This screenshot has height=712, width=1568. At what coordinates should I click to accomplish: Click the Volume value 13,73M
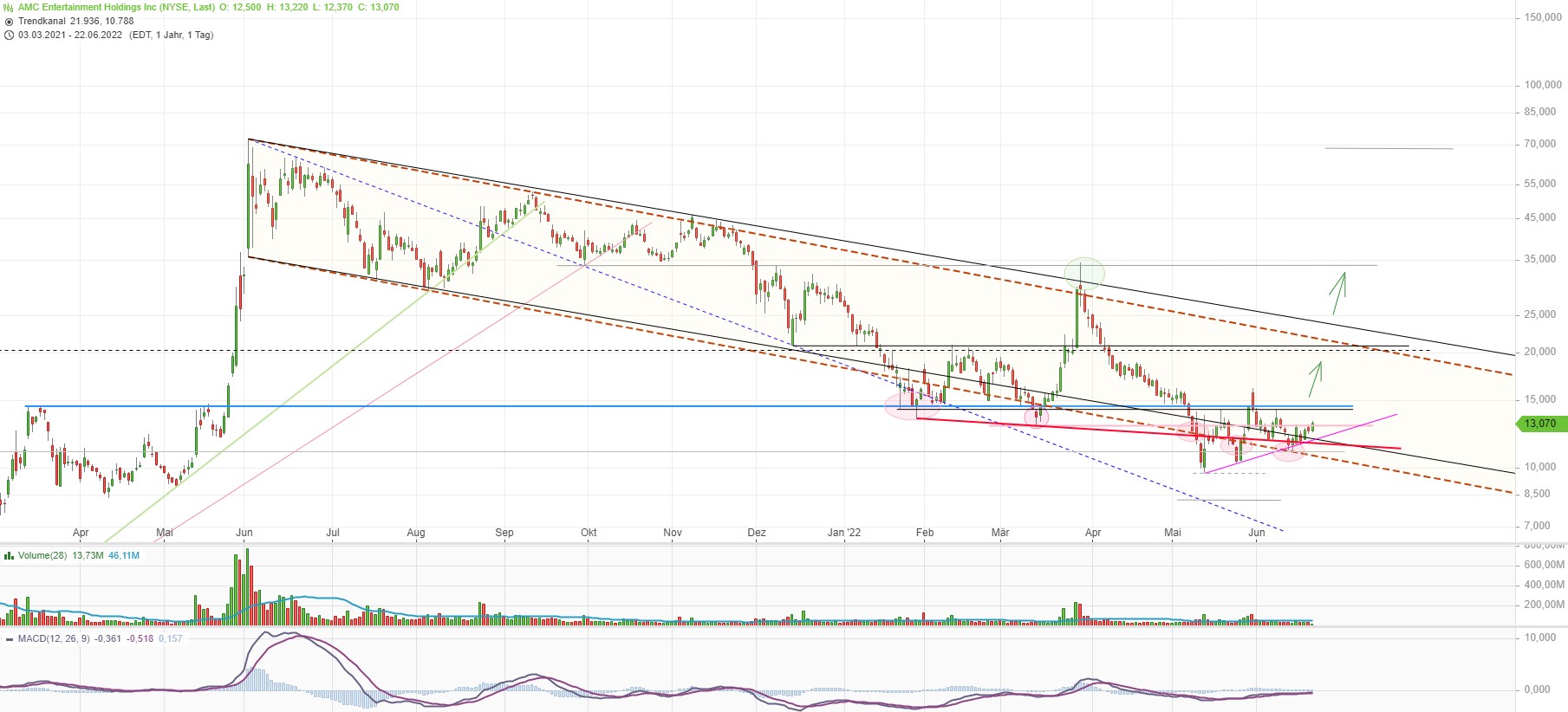(88, 555)
